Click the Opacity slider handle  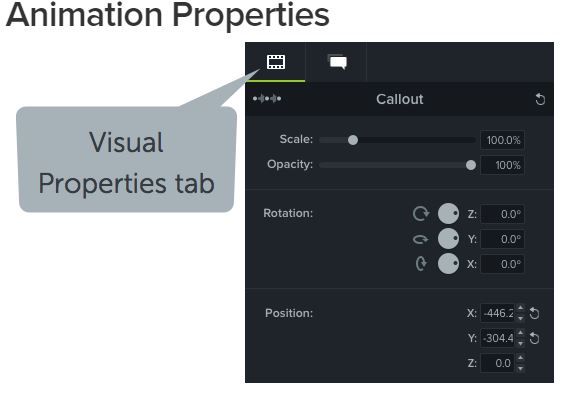471,165
